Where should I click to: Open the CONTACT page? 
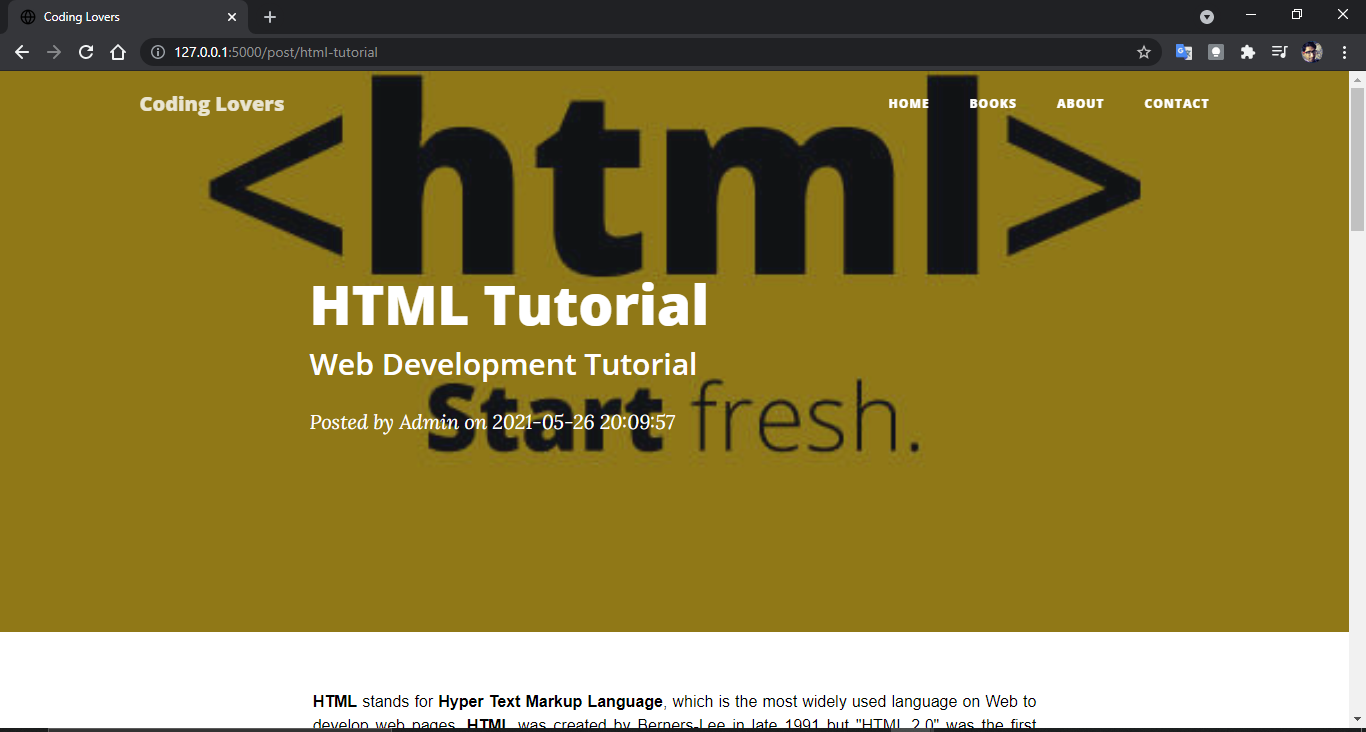(x=1176, y=103)
